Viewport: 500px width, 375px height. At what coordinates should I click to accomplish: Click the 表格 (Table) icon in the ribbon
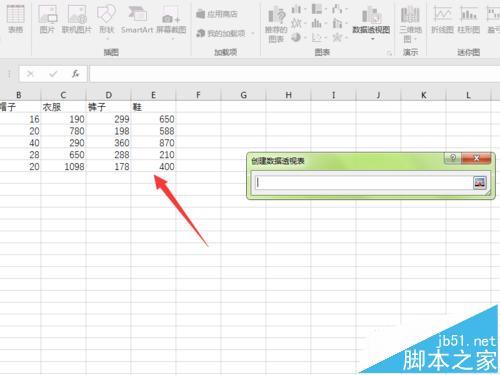[x=15, y=18]
